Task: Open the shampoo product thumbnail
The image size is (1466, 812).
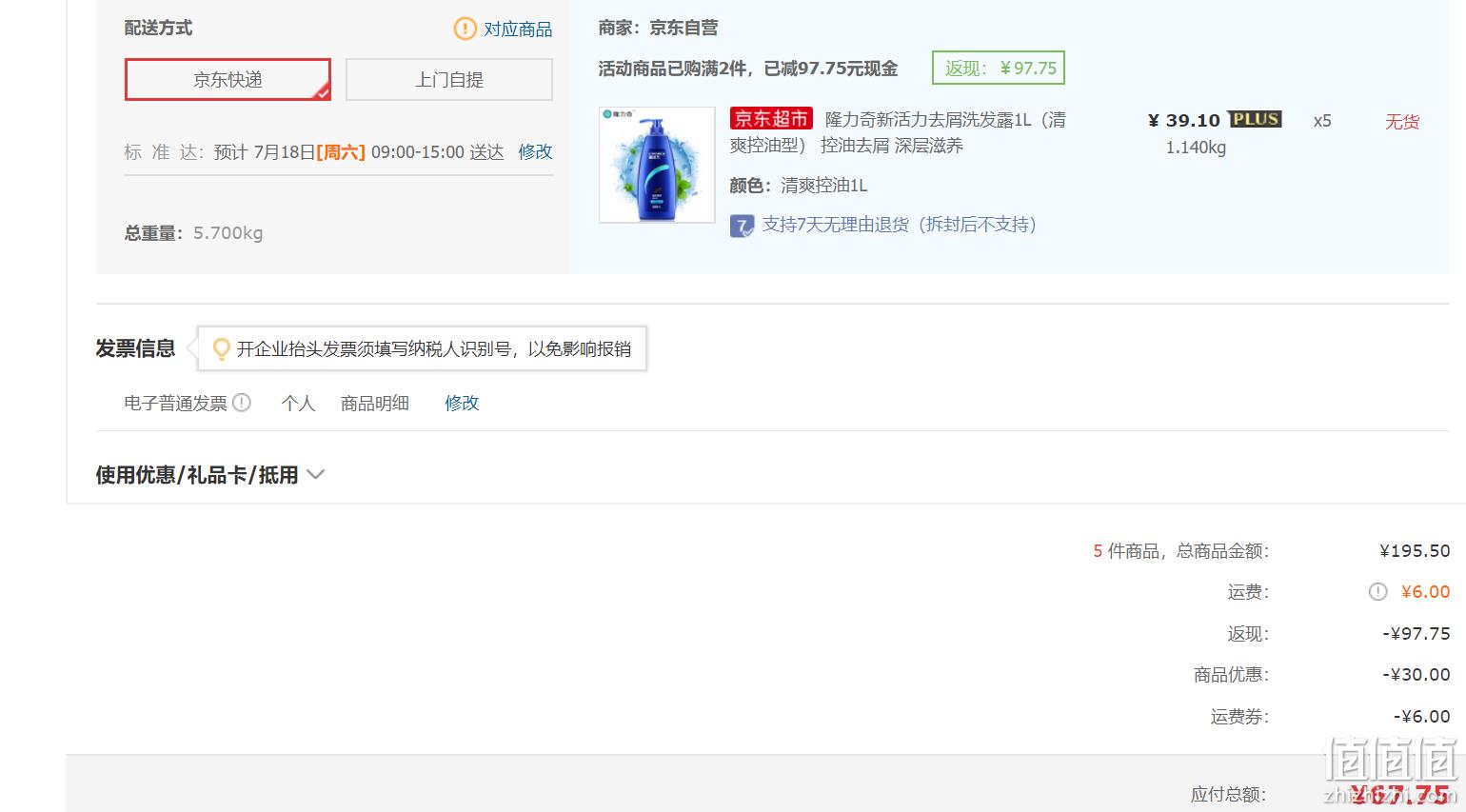Action: 657,165
